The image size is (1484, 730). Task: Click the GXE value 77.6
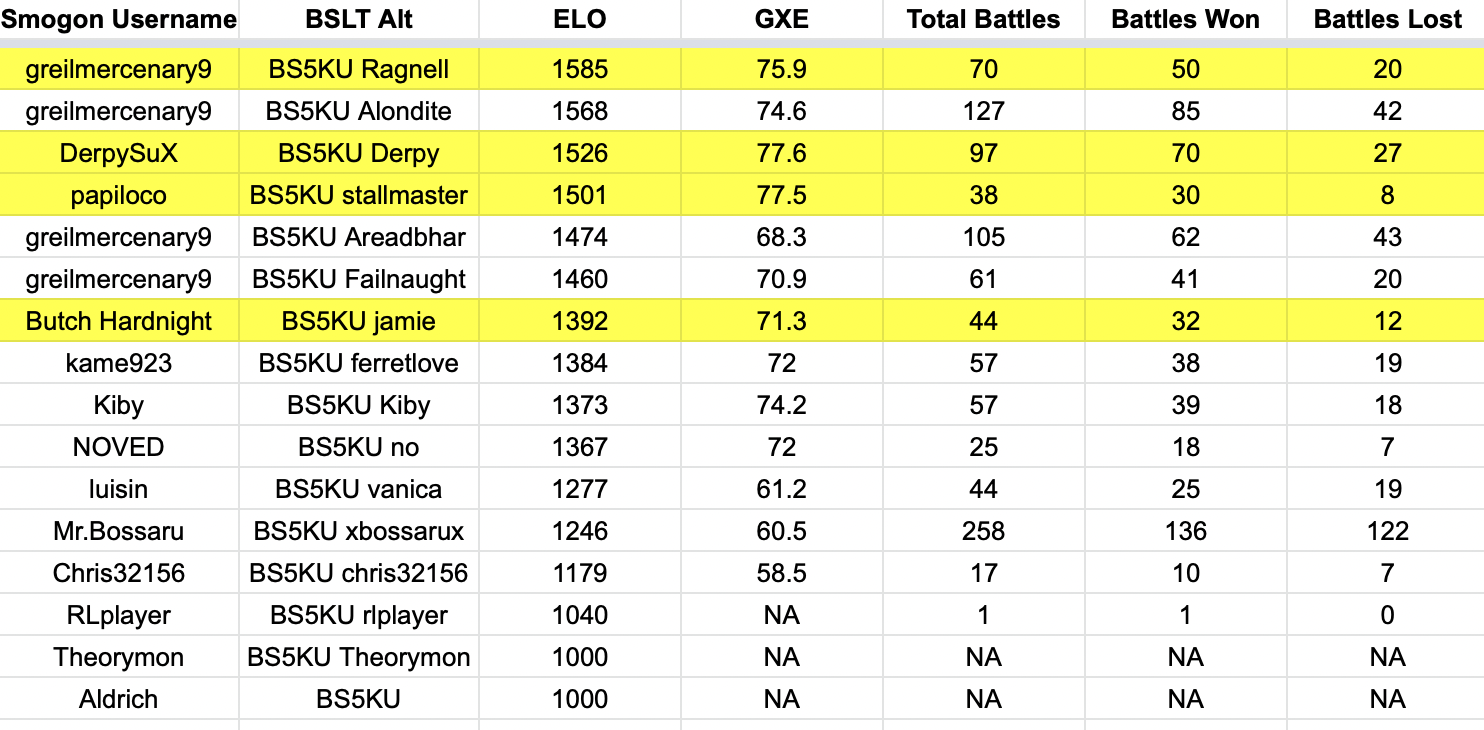pos(782,153)
